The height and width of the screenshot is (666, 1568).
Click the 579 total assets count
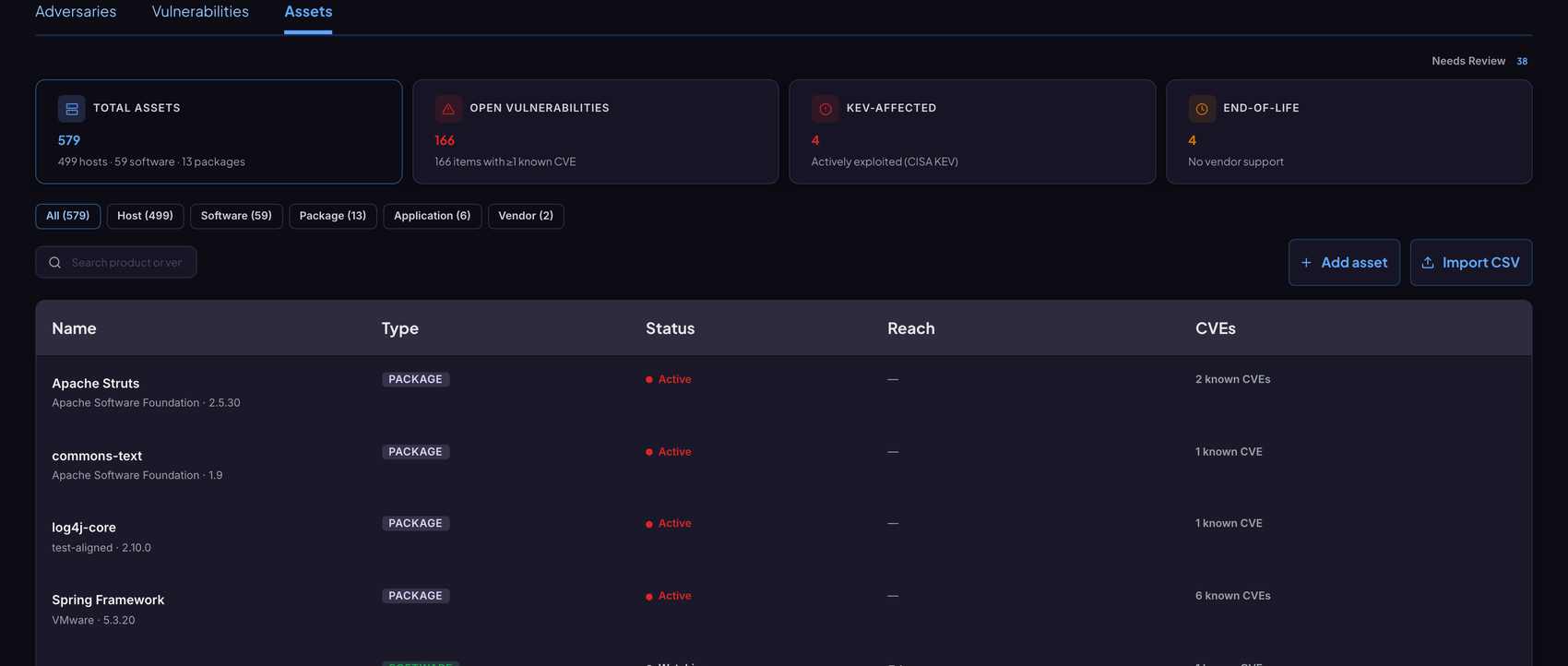point(69,140)
